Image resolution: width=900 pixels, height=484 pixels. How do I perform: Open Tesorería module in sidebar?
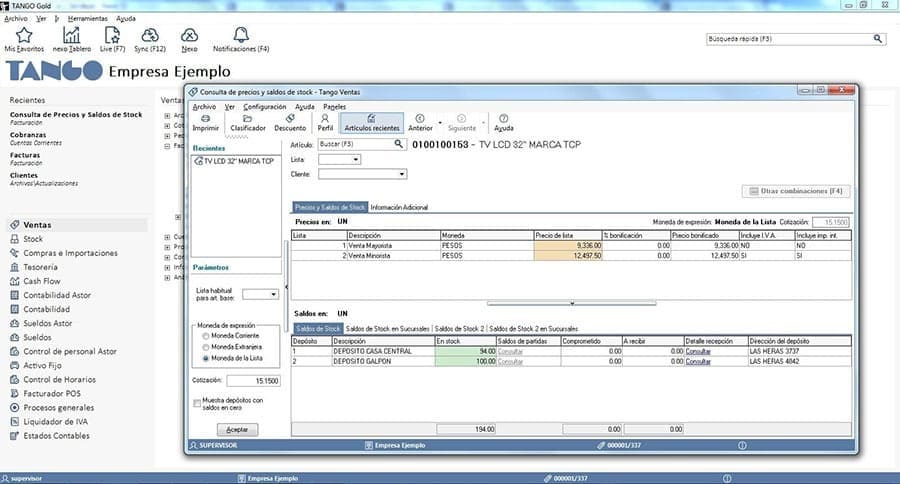point(40,267)
